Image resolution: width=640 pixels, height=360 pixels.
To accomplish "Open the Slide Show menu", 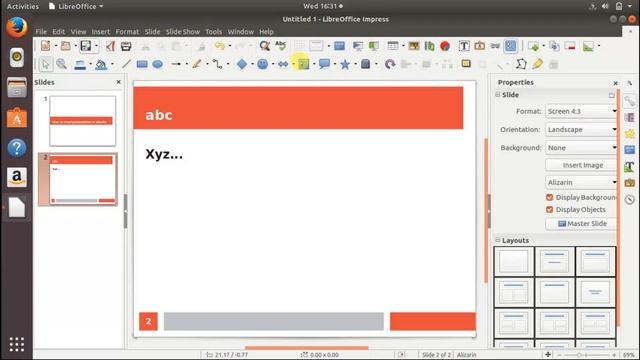I will click(x=182, y=32).
